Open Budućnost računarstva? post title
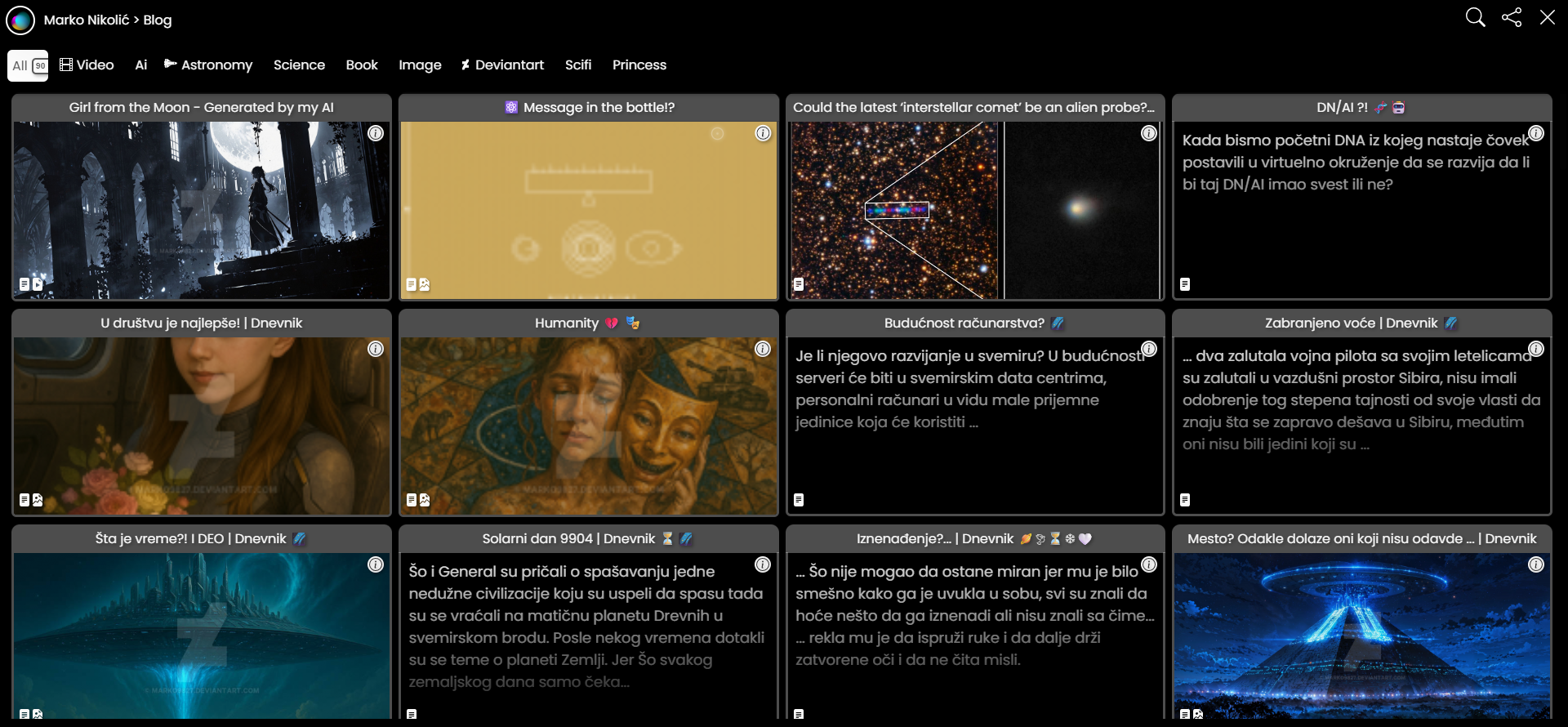Image resolution: width=1568 pixels, height=727 pixels. click(x=974, y=323)
